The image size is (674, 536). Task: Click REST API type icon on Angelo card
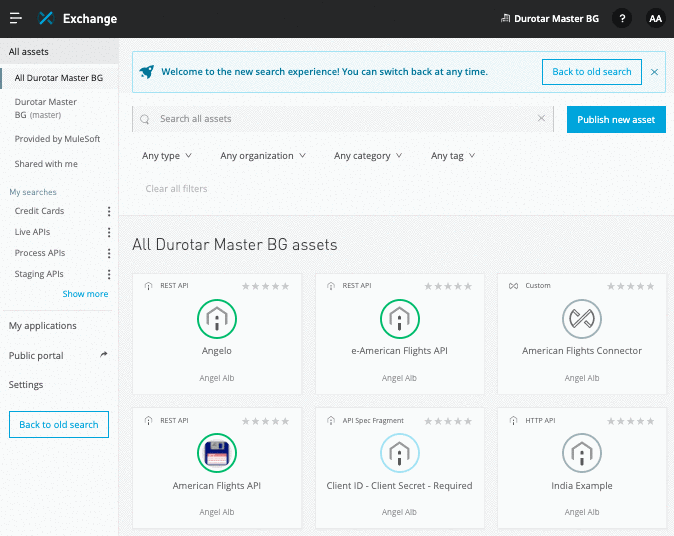pyautogui.click(x=148, y=286)
